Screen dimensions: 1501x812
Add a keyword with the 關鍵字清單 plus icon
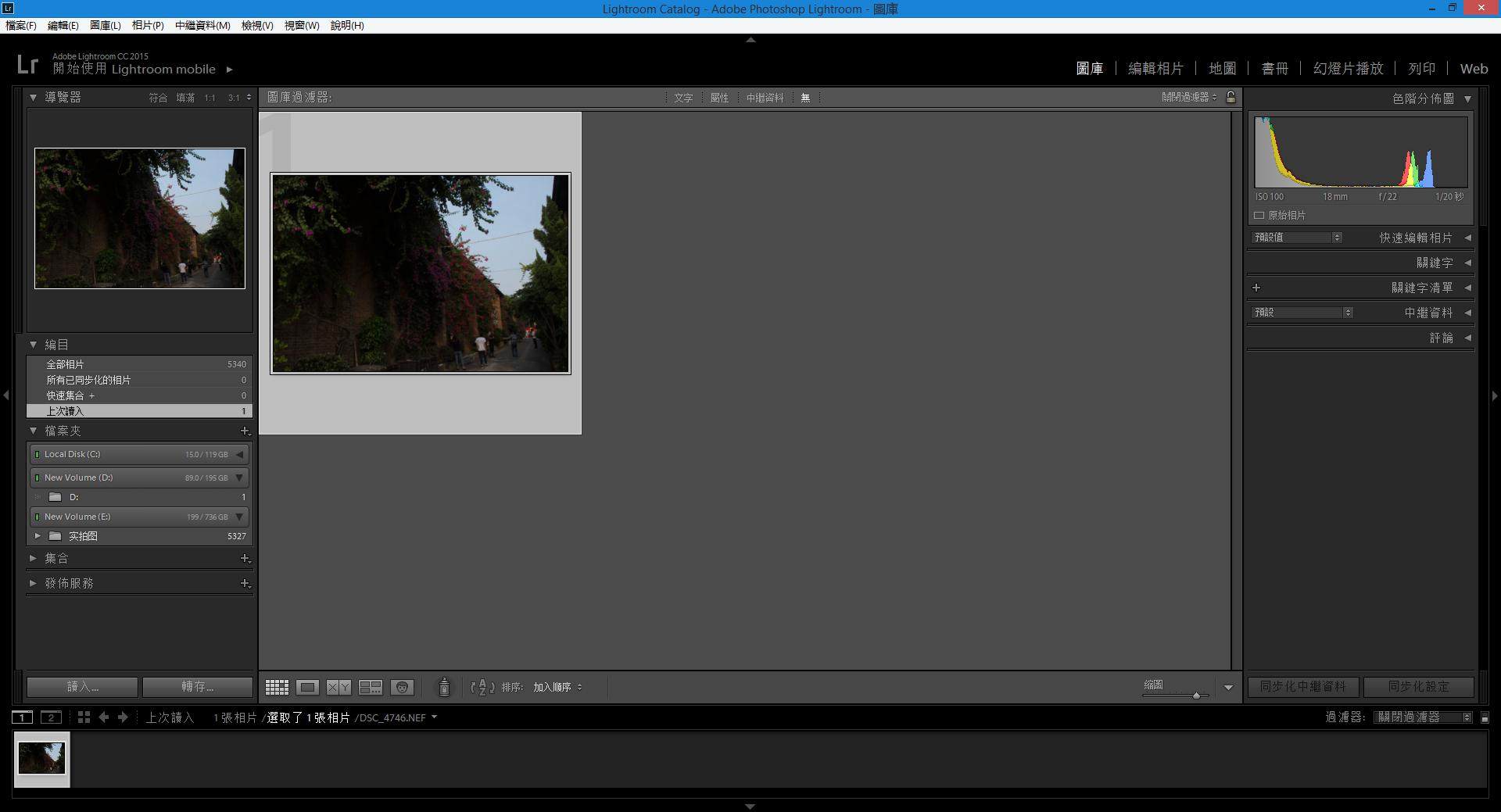[x=1256, y=288]
